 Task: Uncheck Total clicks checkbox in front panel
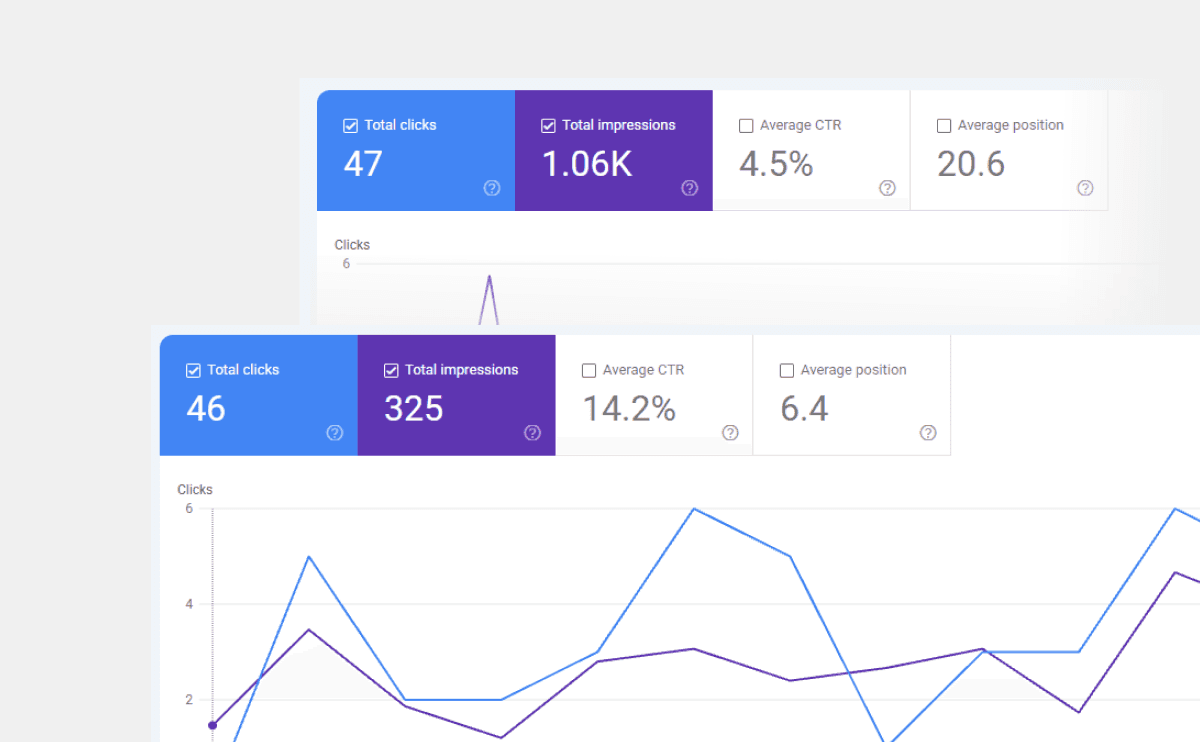(x=193, y=371)
